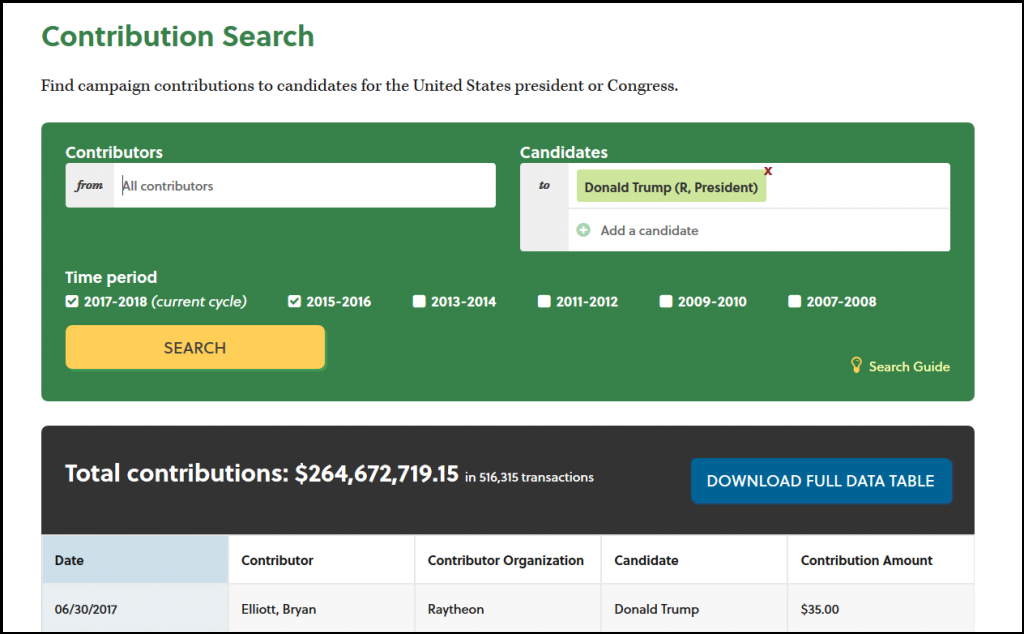Select the Donald Trump (R, President) tag
The image size is (1024, 634).
point(671,187)
